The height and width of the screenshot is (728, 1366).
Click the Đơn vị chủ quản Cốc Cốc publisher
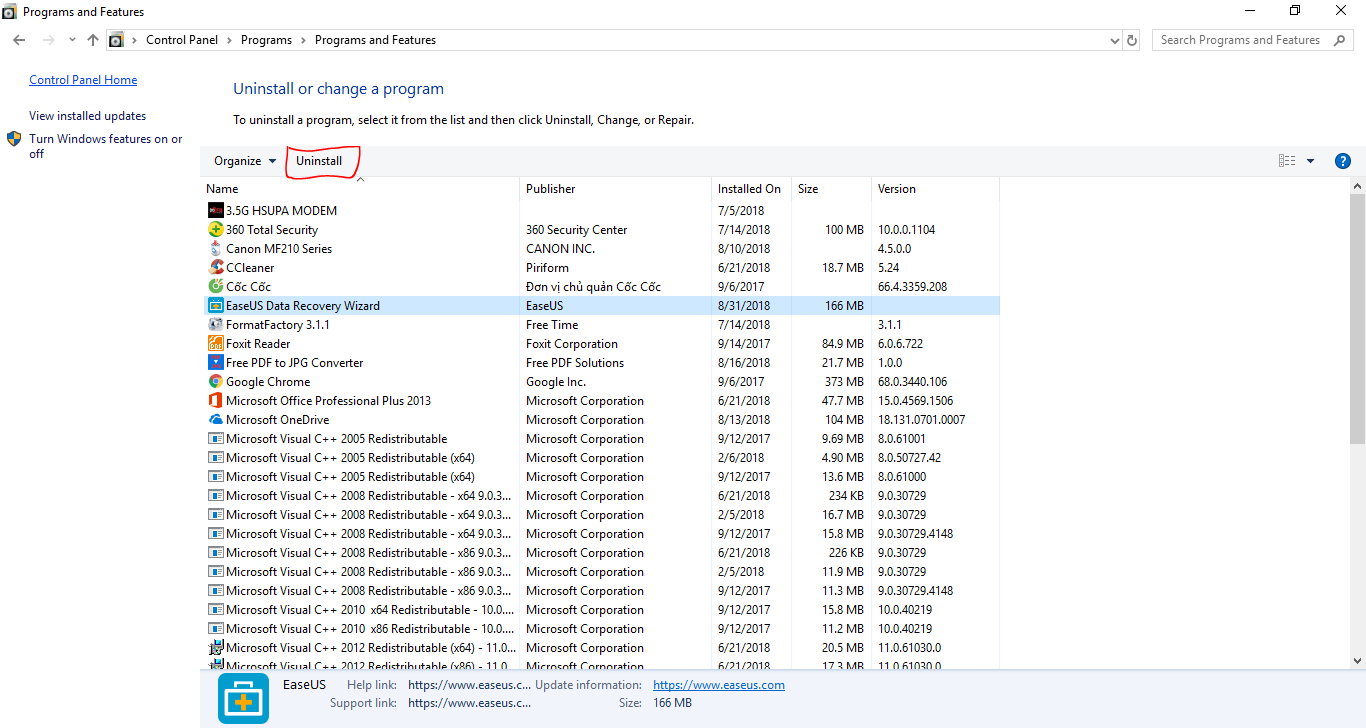click(x=593, y=287)
